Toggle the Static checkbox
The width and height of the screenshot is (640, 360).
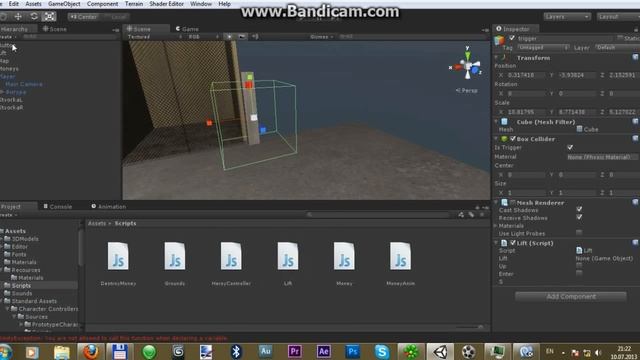(620, 38)
